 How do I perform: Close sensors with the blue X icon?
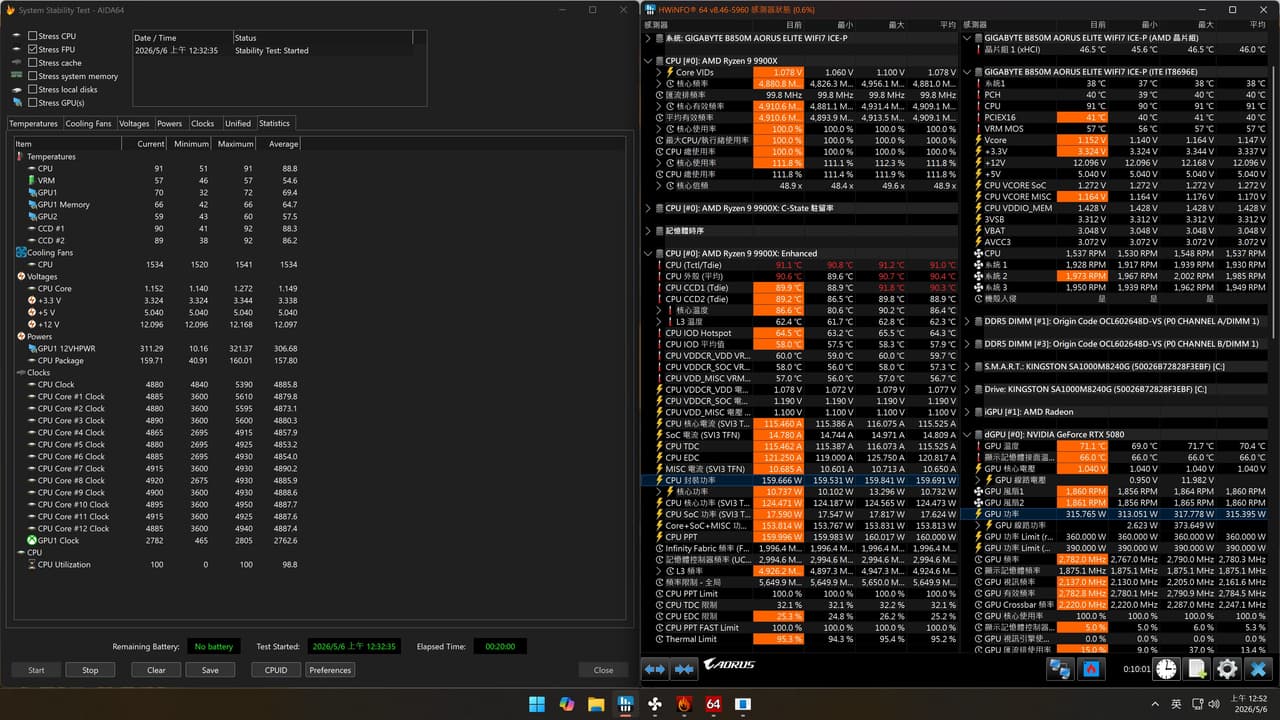(1258, 669)
